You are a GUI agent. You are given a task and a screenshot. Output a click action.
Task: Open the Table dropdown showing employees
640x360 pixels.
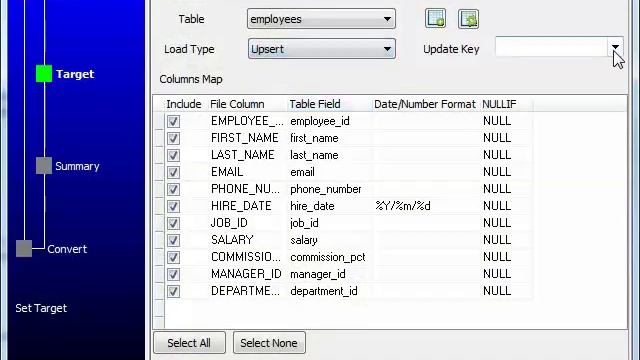[x=321, y=19]
